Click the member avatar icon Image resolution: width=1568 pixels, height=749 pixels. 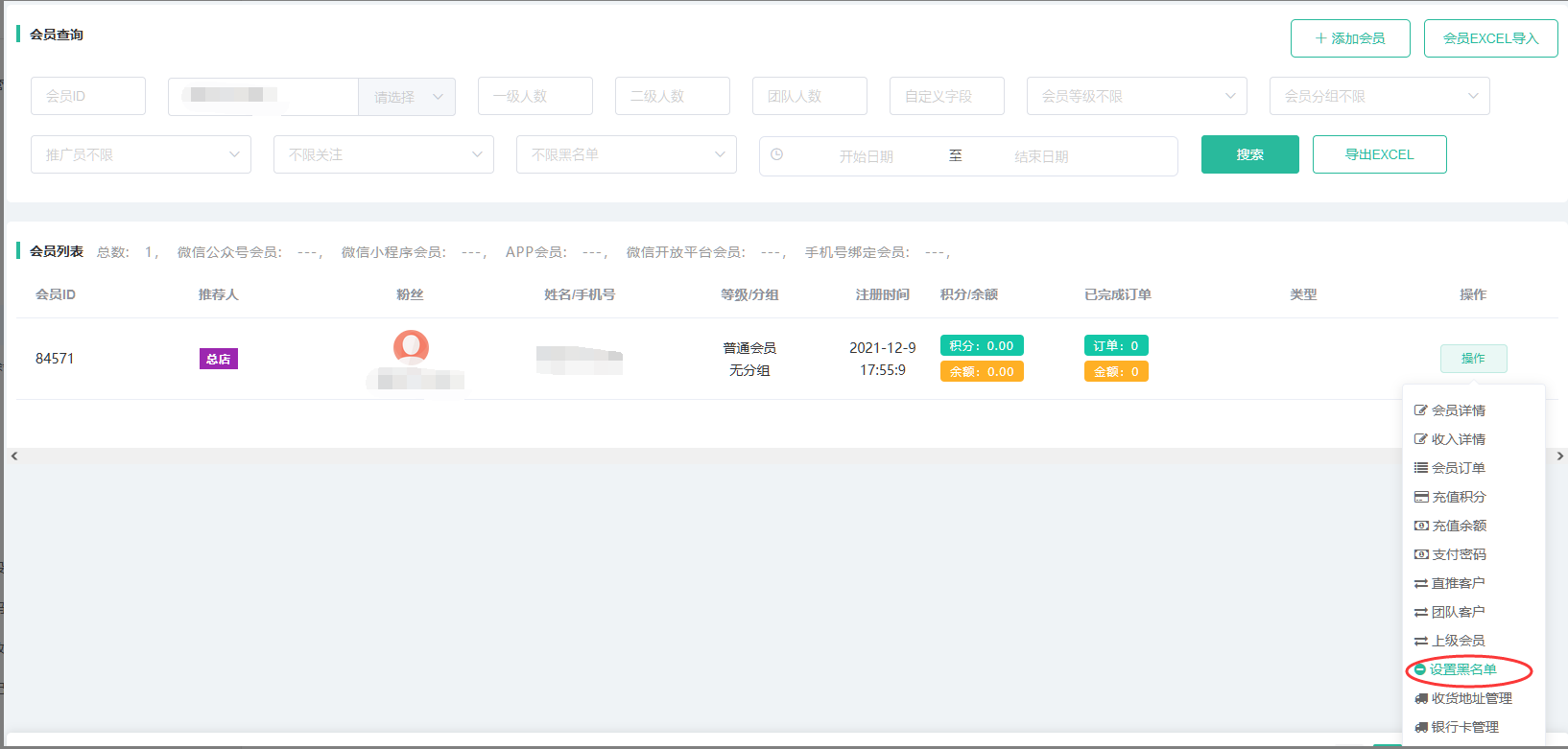pos(411,346)
